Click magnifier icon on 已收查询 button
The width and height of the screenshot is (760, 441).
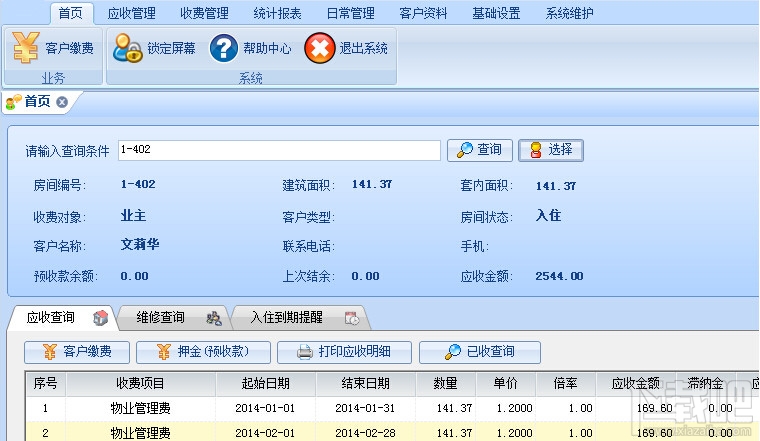click(453, 352)
